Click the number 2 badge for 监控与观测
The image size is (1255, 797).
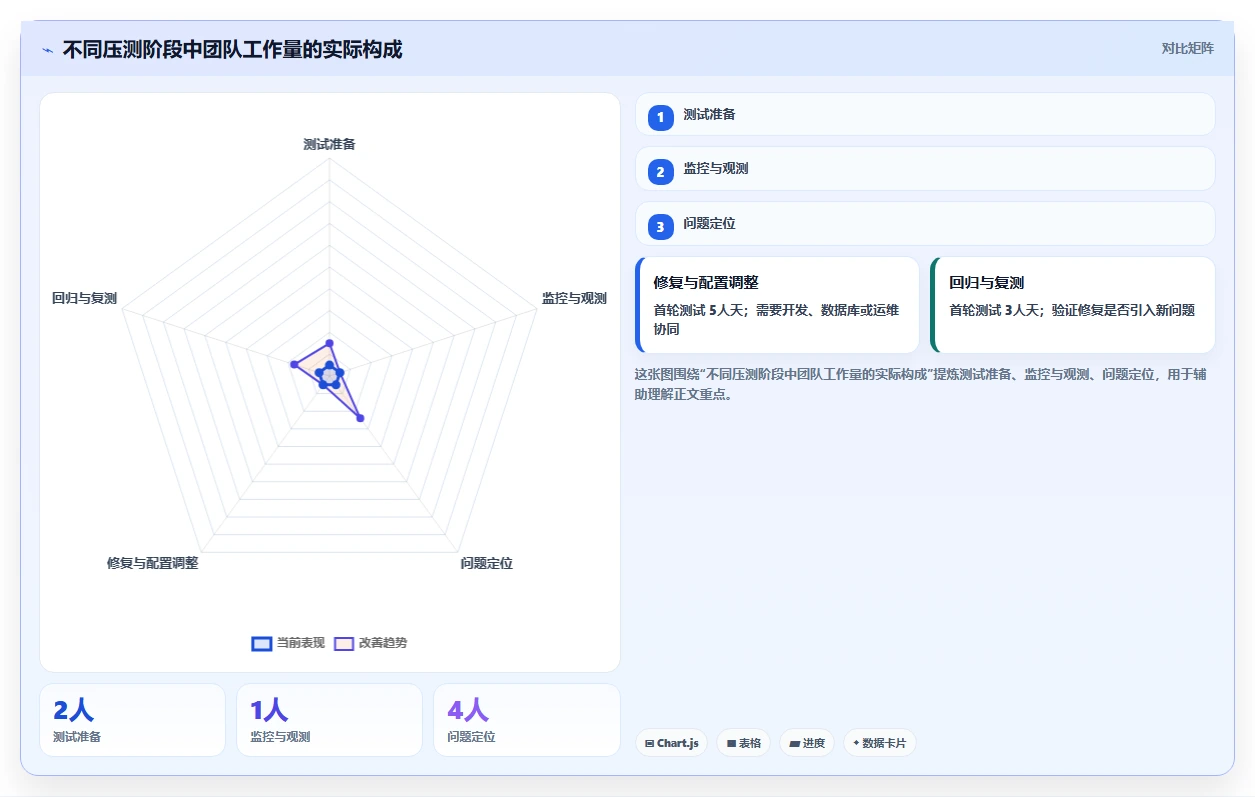(x=660, y=172)
